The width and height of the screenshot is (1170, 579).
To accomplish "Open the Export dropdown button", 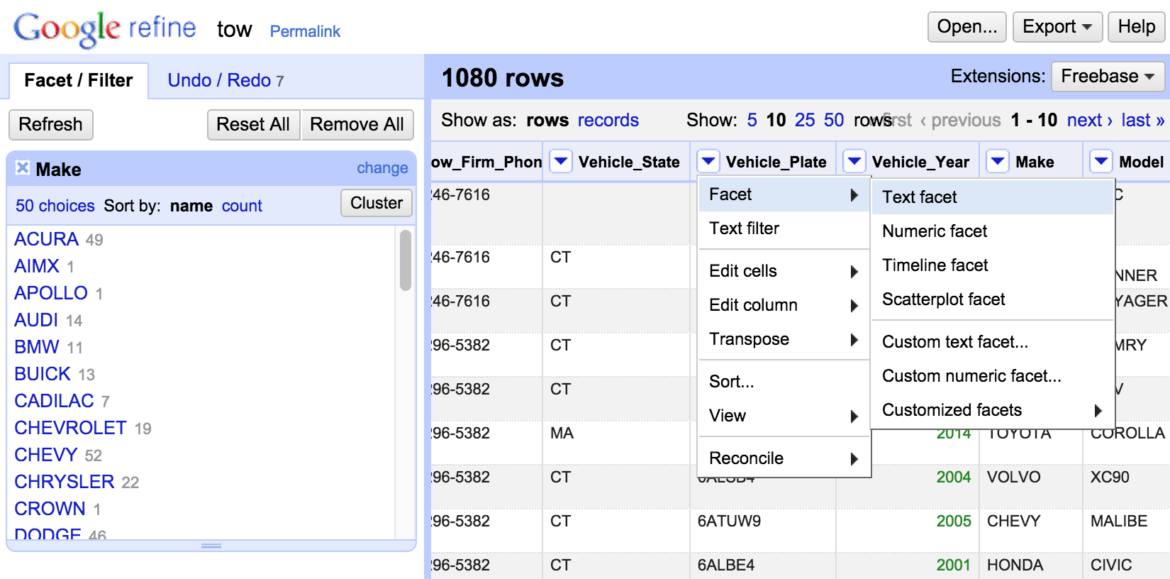I will pyautogui.click(x=1057, y=27).
